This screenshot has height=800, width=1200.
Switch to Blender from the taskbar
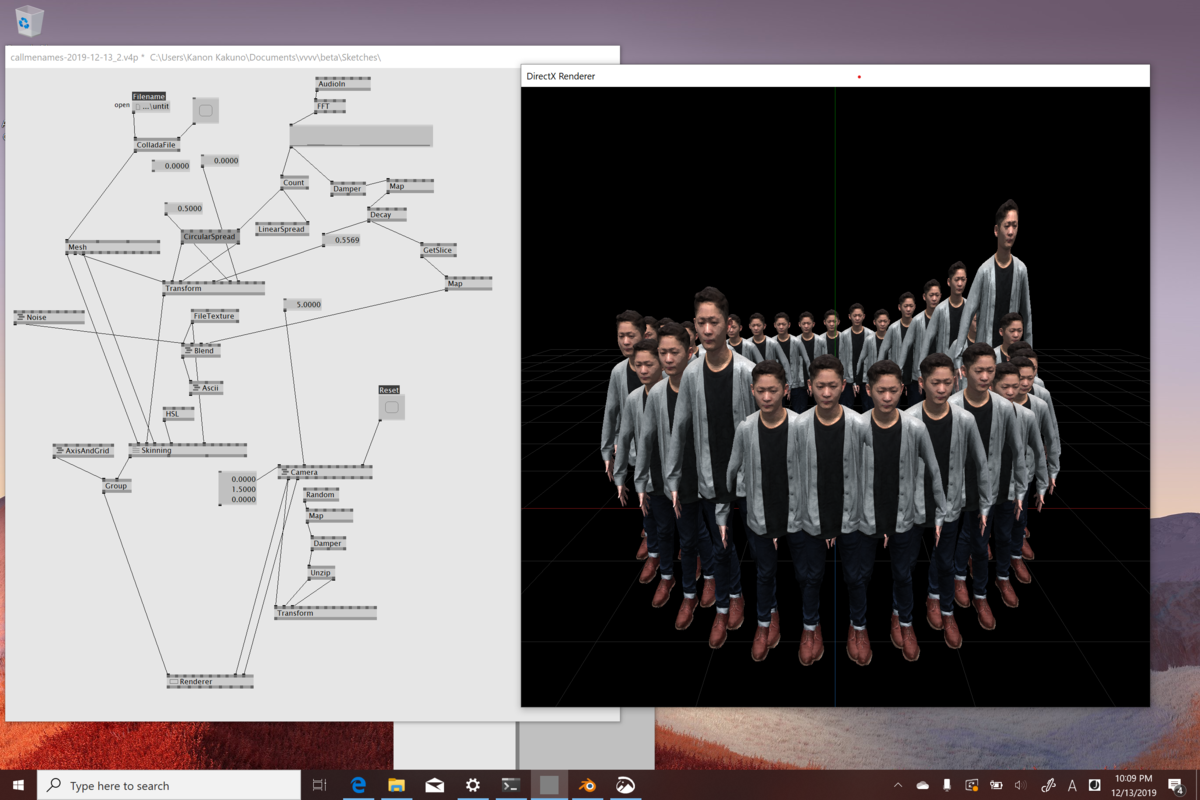[587, 785]
